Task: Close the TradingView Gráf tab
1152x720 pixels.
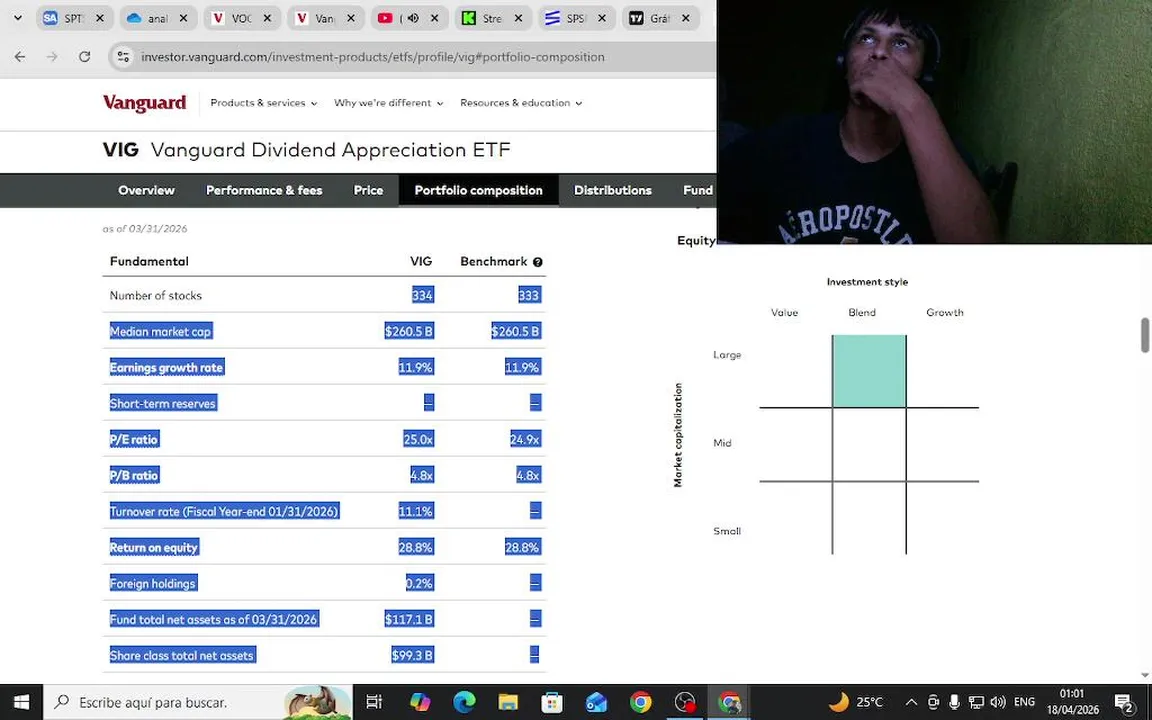Action: (x=685, y=18)
